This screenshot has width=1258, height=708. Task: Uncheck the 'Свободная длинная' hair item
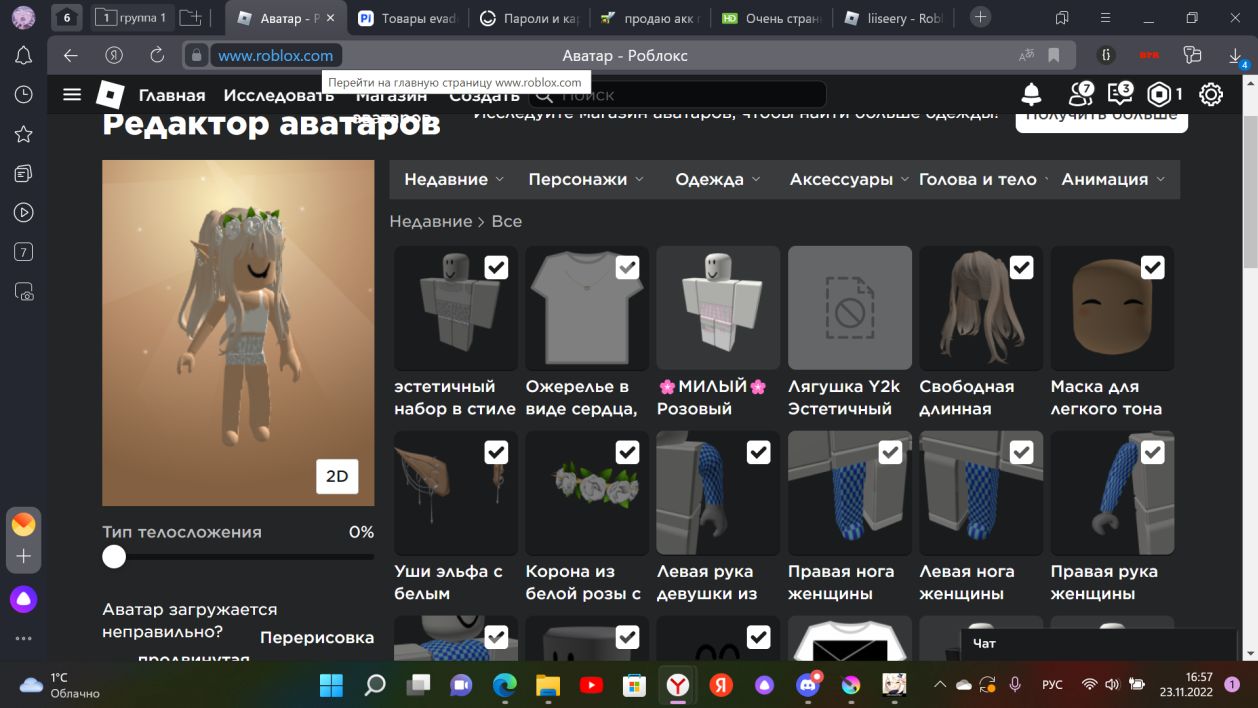coord(1021,267)
